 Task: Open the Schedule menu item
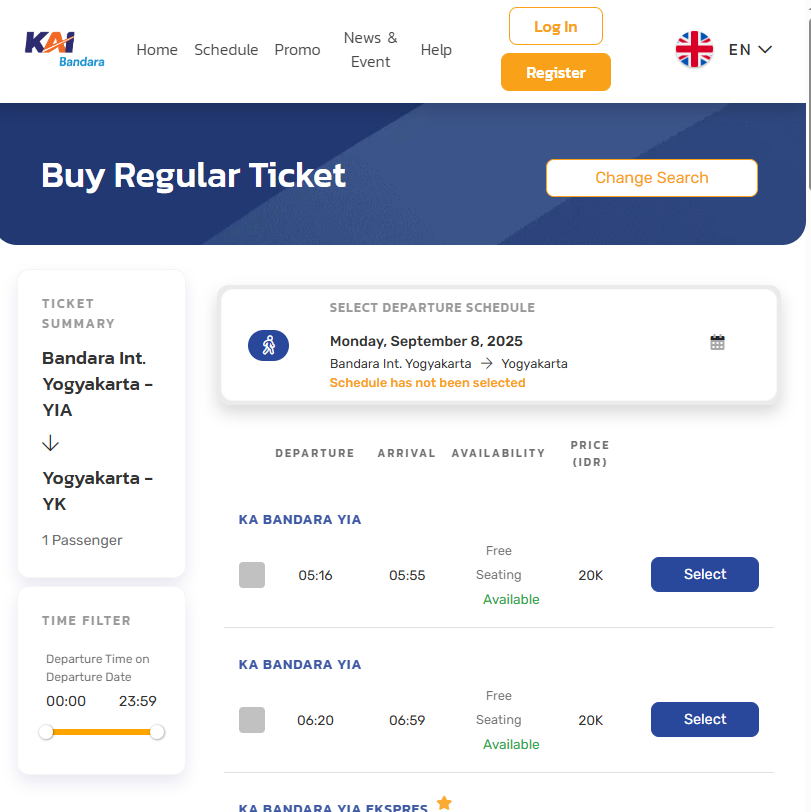coord(226,49)
